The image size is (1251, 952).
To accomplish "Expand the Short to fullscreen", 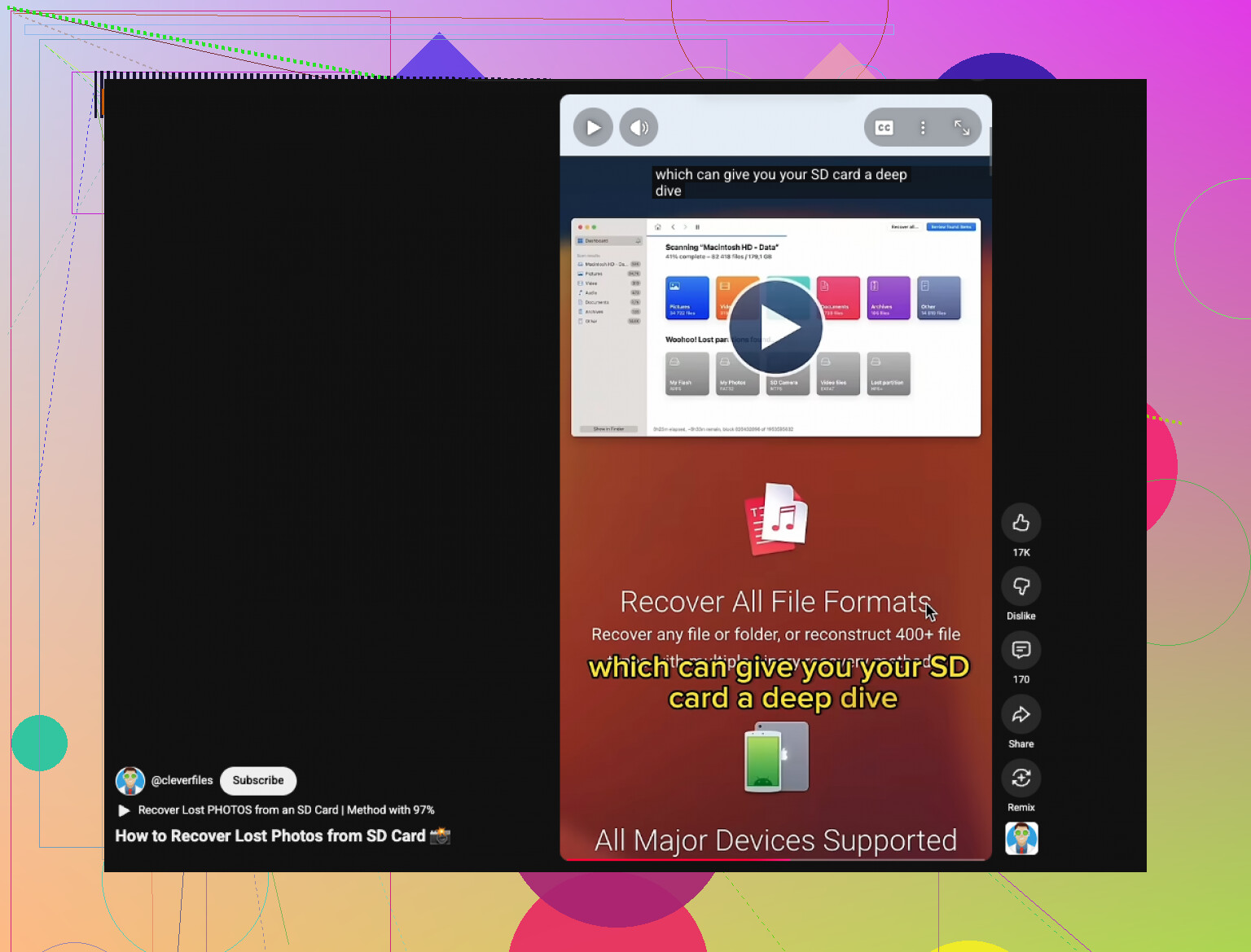I will coord(962,127).
